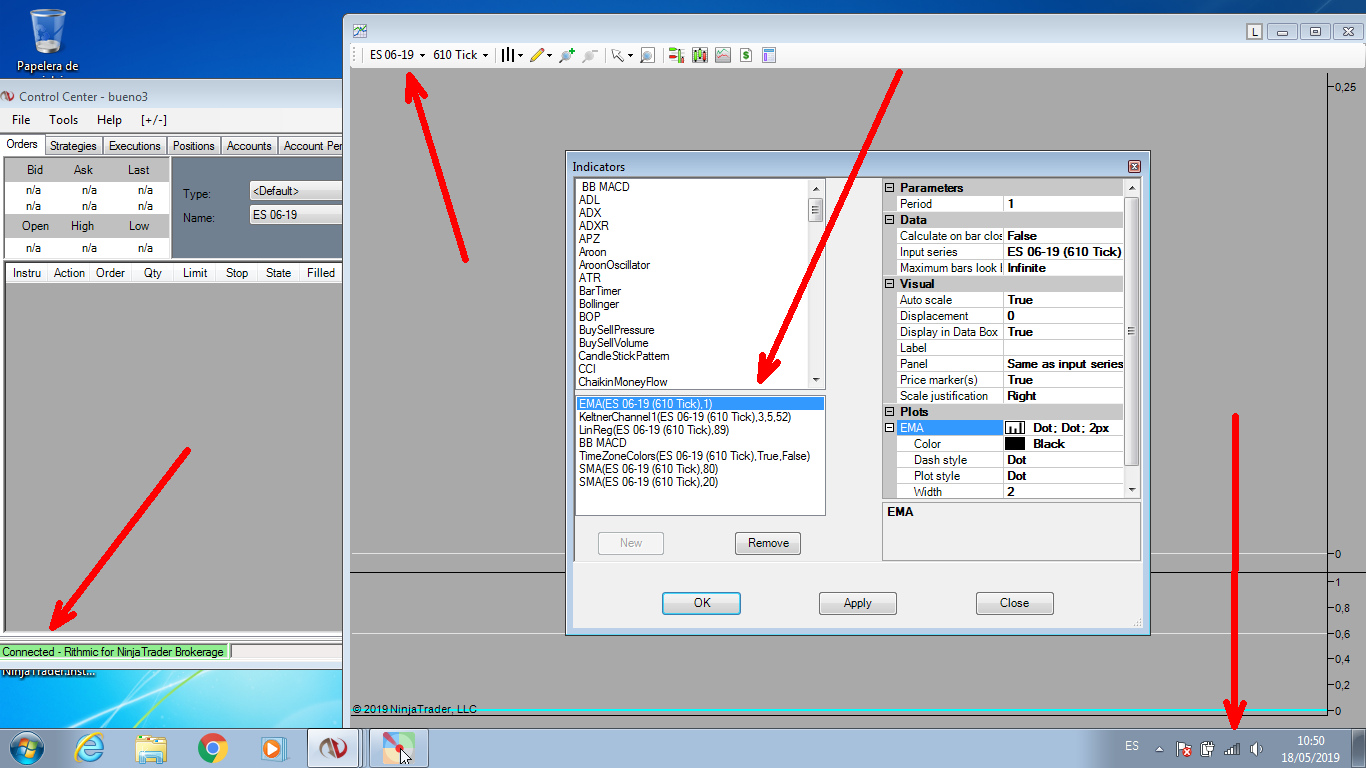The image size is (1366, 768).
Task: Remove the selected indicator
Action: point(768,543)
